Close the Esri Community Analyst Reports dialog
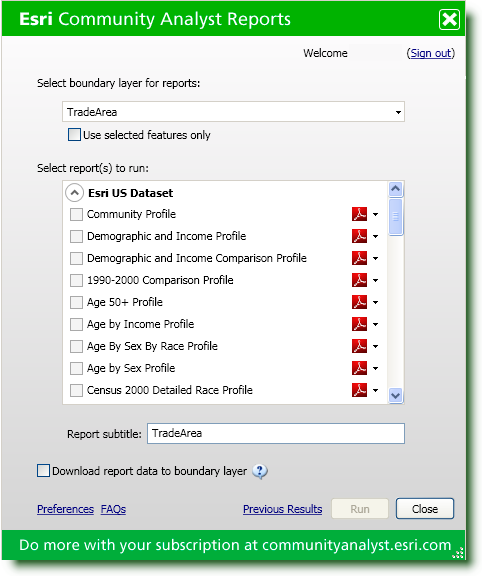This screenshot has width=482, height=576. coord(449,19)
